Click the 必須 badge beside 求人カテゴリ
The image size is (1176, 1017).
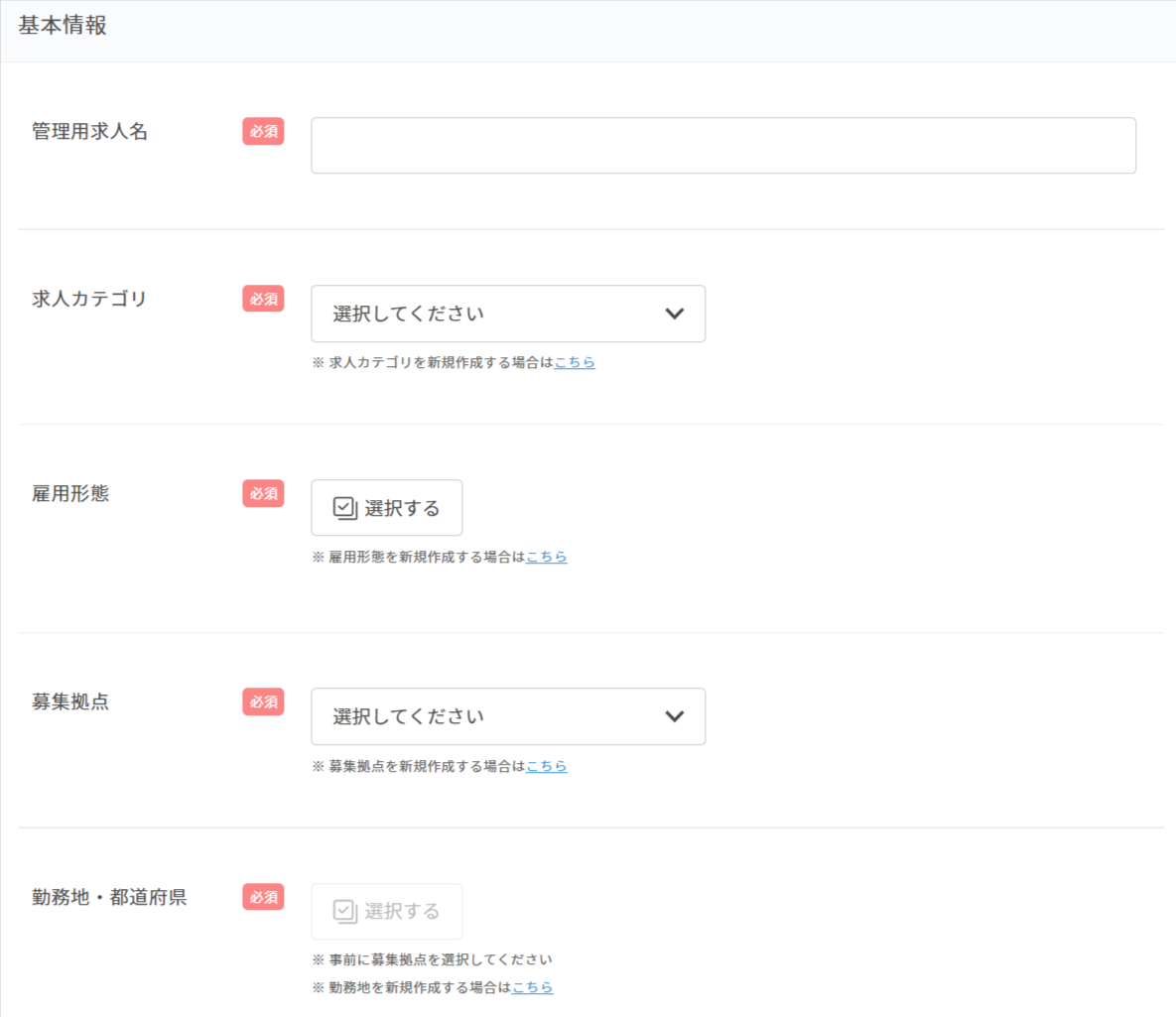click(263, 299)
